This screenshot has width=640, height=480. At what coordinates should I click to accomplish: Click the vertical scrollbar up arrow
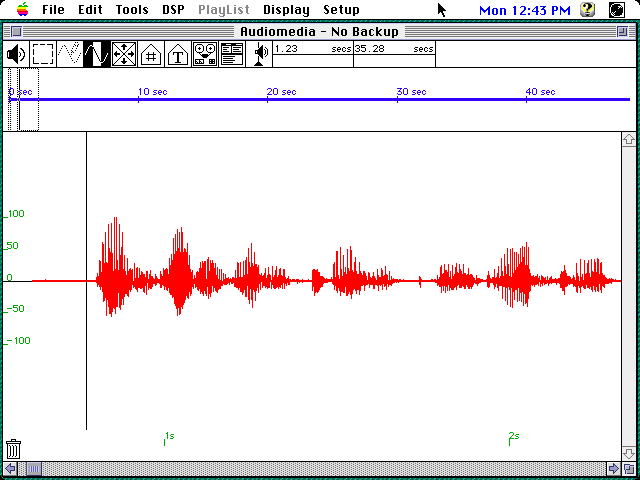point(629,140)
